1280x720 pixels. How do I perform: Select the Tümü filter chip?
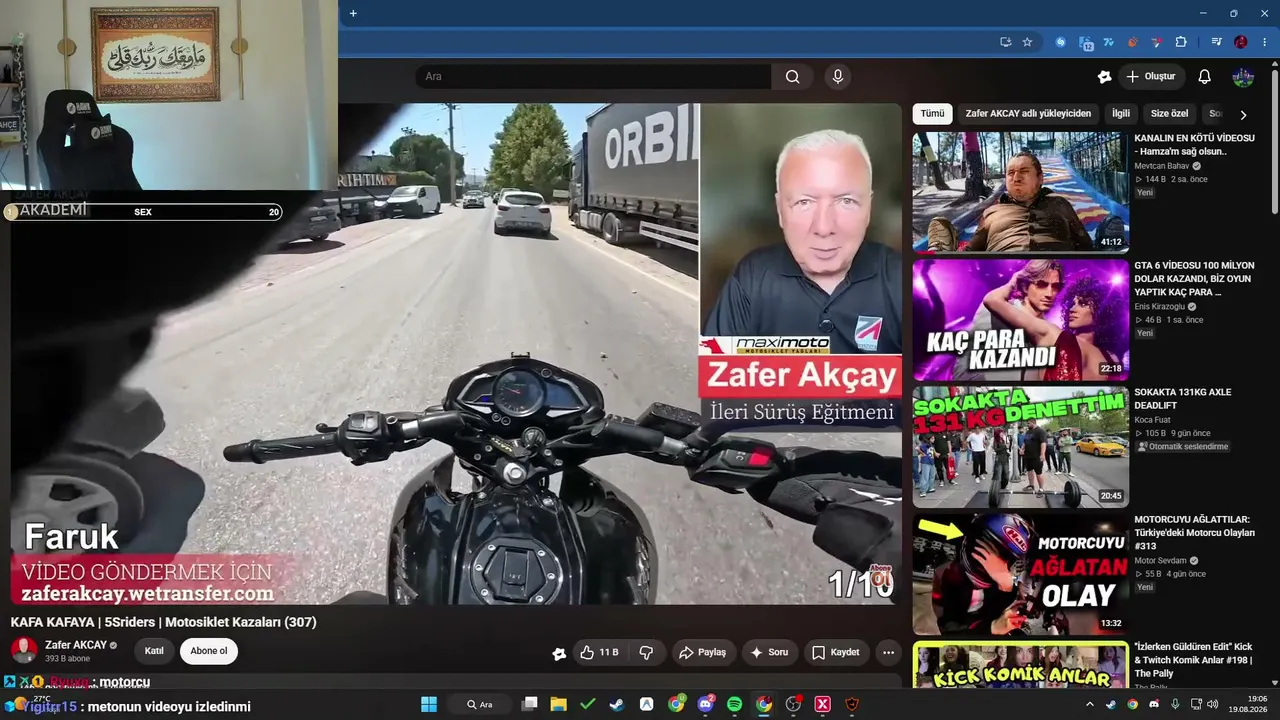tap(932, 114)
